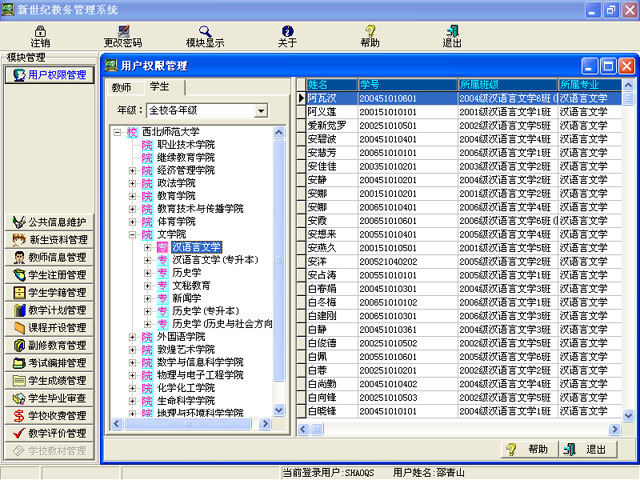
Task: Switch to the 学生 tab
Action: 160,87
